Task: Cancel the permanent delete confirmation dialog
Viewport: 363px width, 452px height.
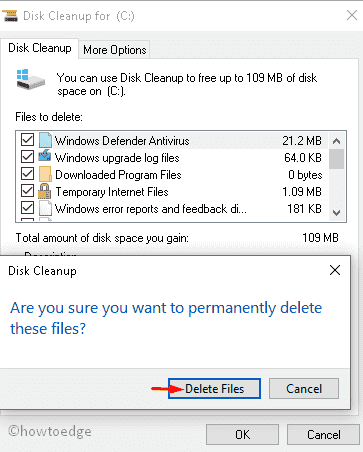Action: click(x=304, y=389)
